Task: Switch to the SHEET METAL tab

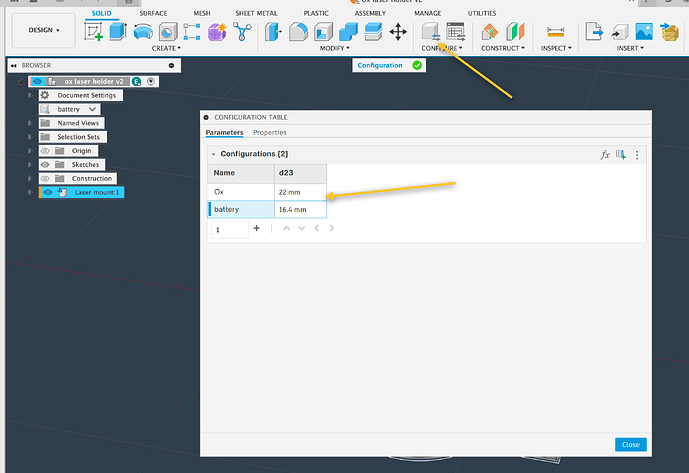Action: click(x=255, y=13)
